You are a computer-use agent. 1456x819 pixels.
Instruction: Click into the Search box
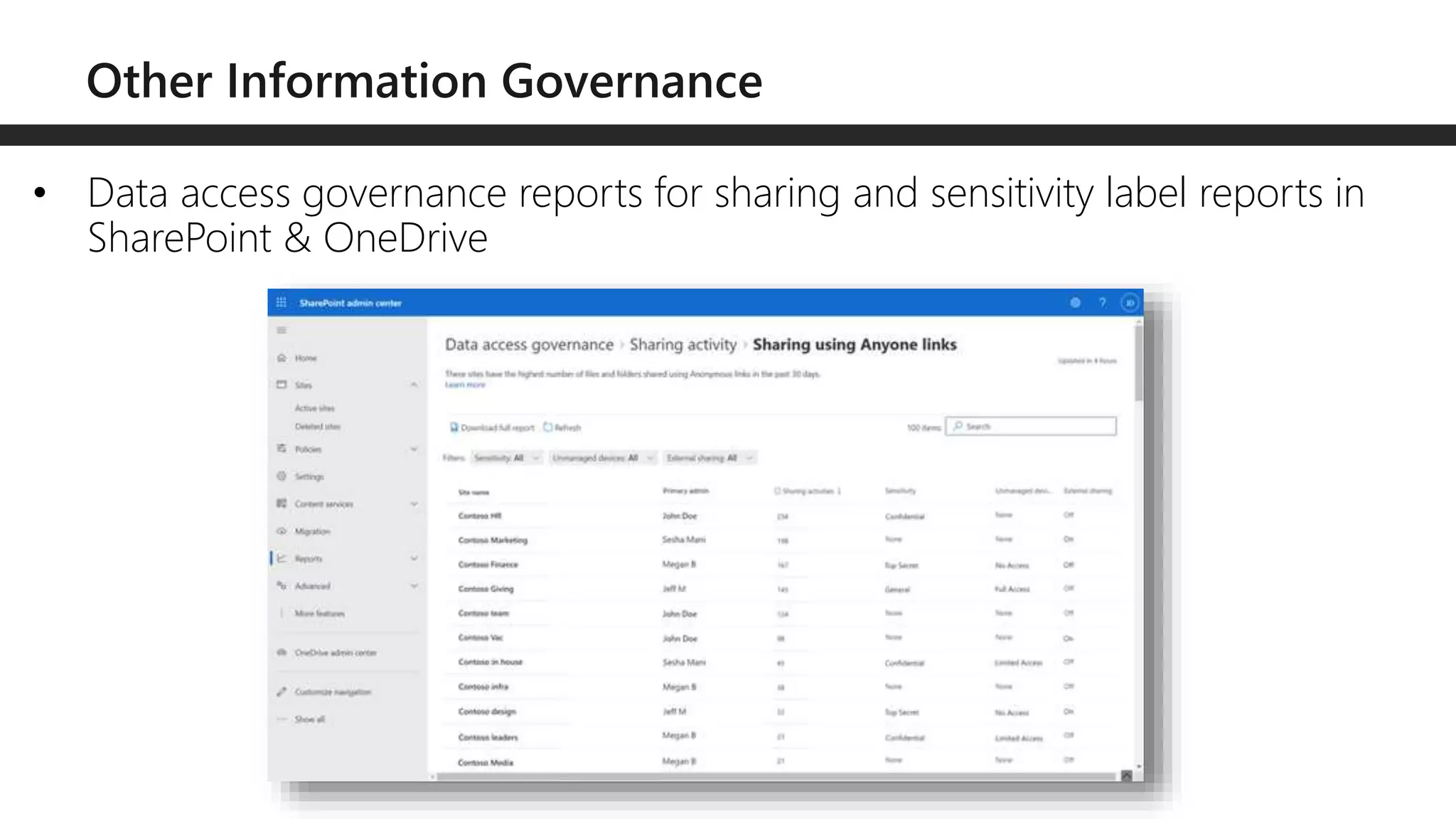pos(1031,426)
